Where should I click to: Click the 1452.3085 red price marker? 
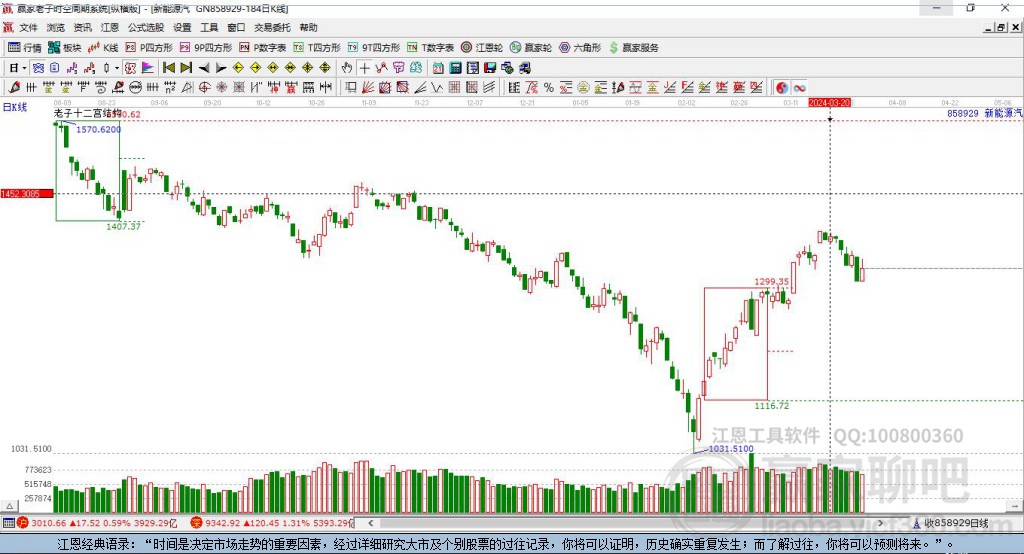click(x=27, y=194)
